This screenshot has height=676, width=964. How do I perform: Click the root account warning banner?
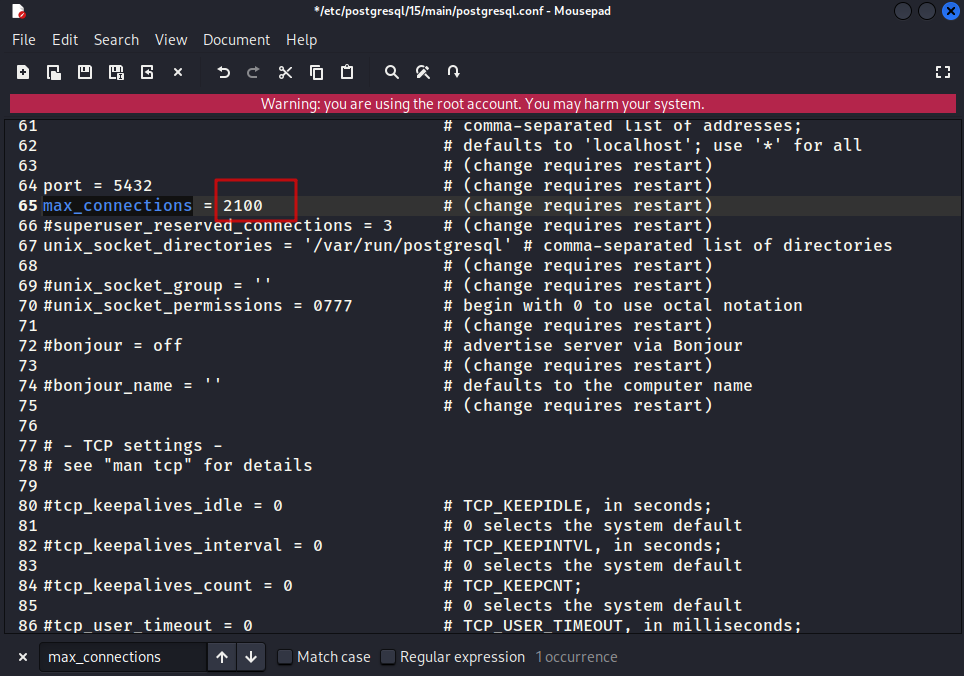tap(483, 104)
